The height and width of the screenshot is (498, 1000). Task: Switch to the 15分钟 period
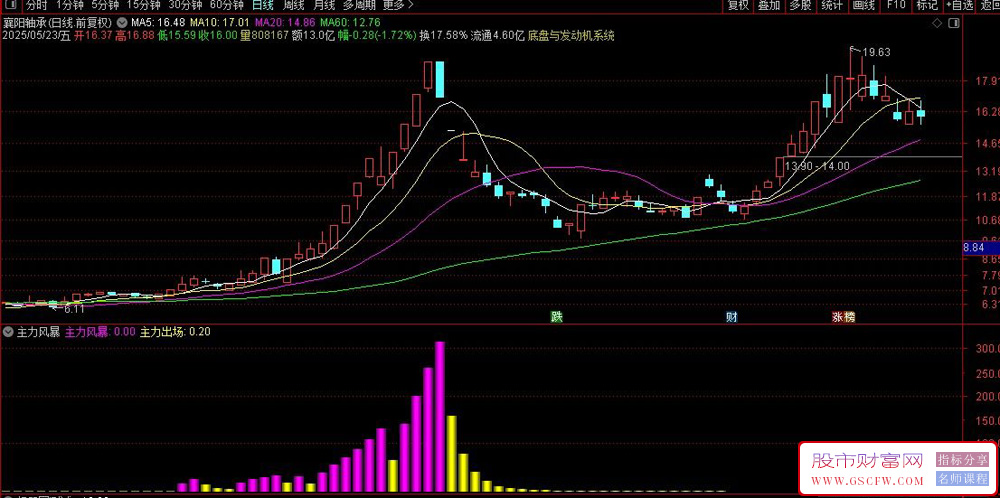pos(143,6)
